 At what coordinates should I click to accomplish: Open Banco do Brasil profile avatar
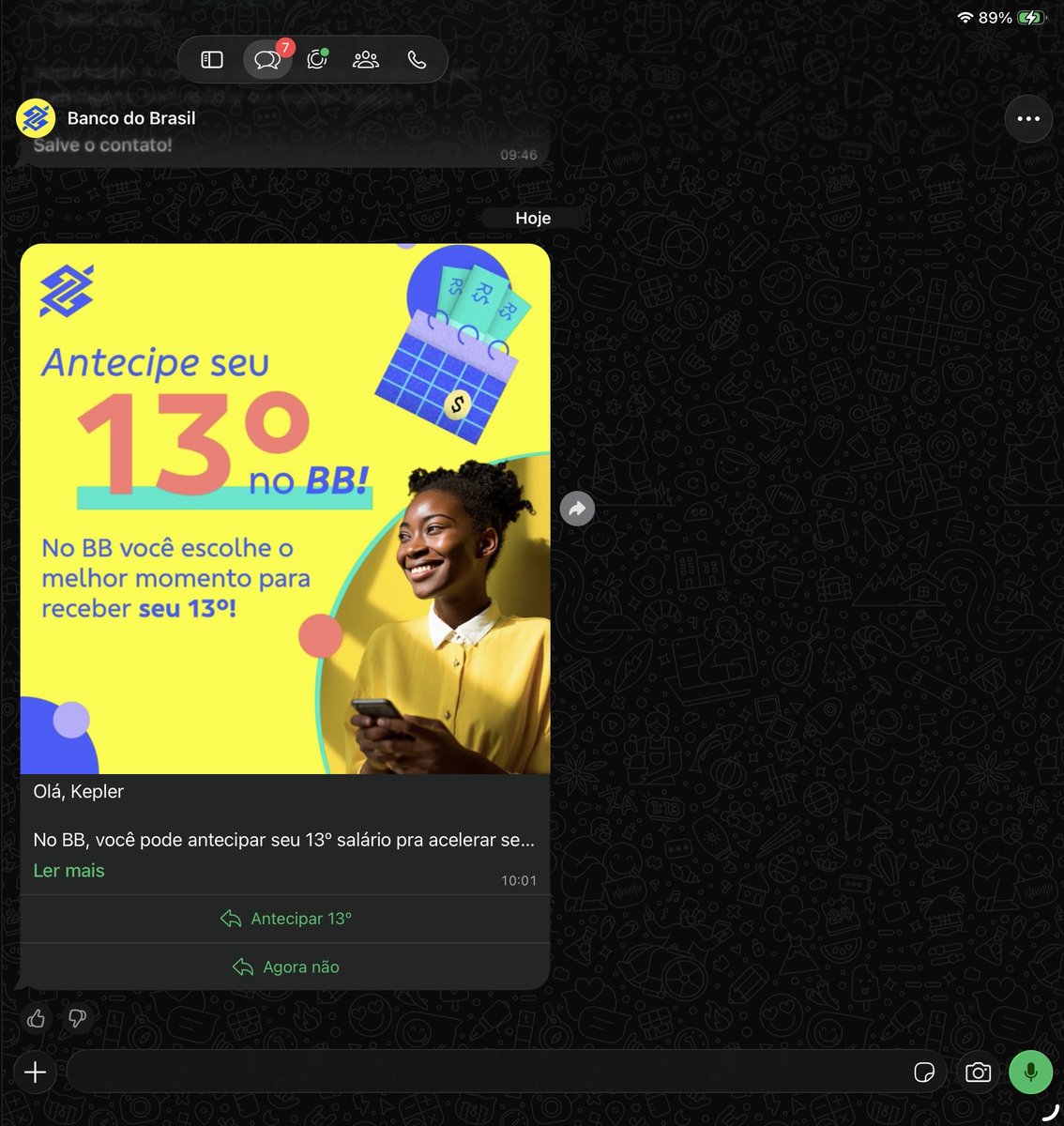pyautogui.click(x=36, y=118)
